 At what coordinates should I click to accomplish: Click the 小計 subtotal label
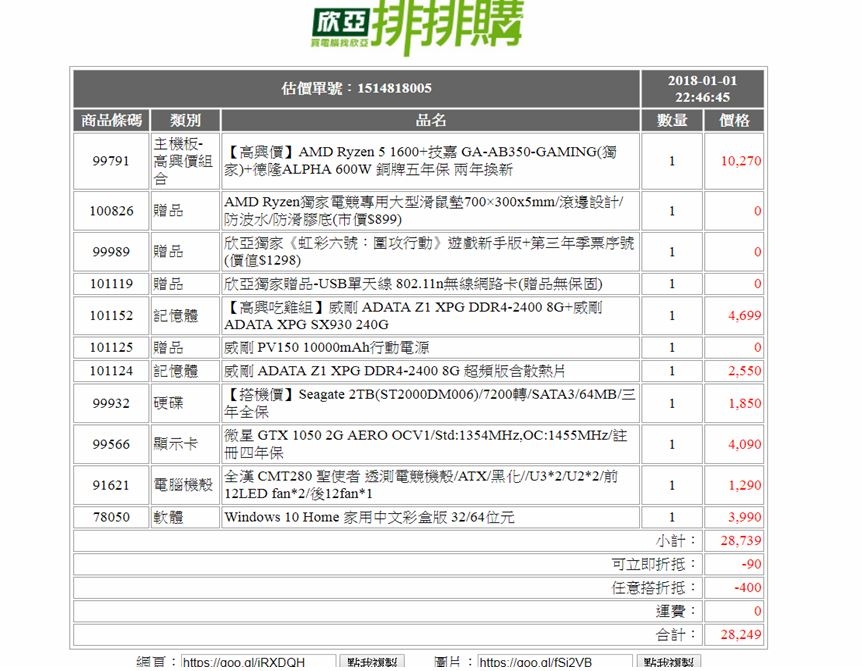[676, 541]
